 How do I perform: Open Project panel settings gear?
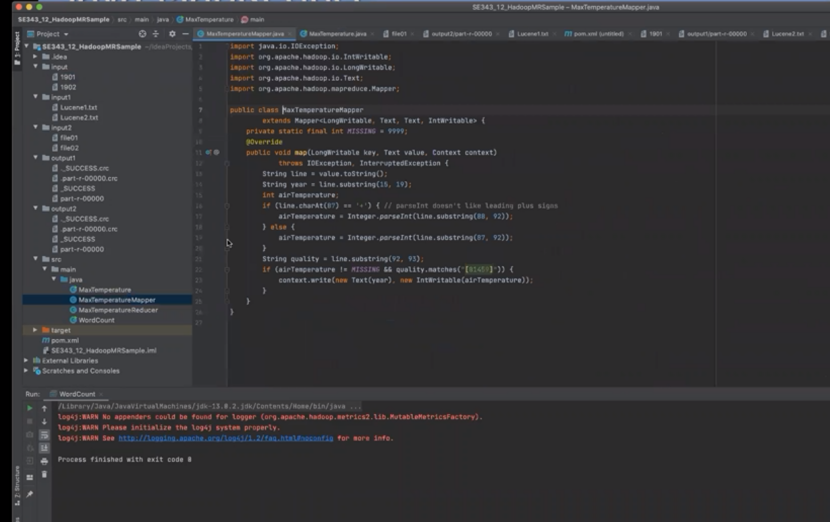172,34
